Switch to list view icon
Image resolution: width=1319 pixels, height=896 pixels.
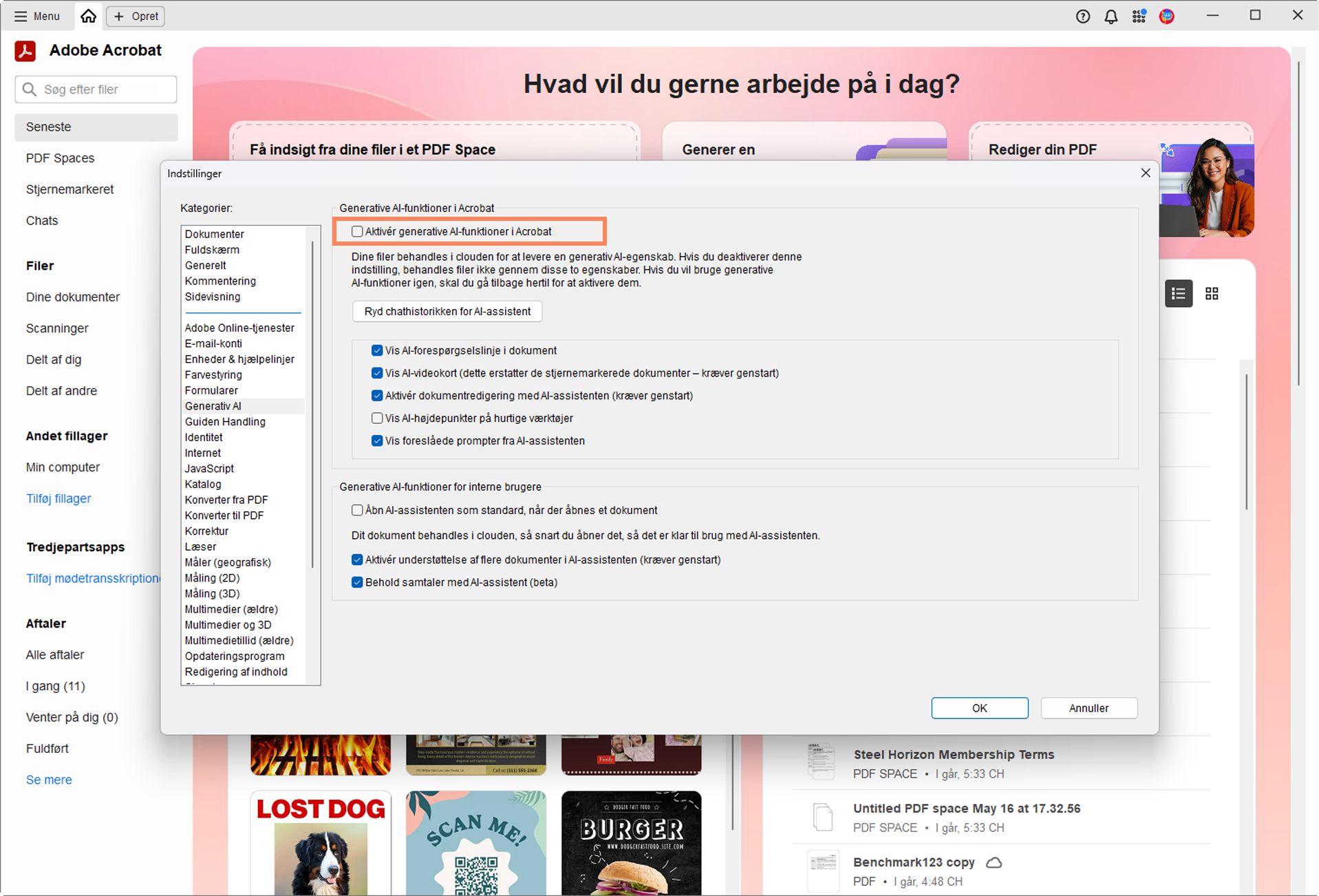click(x=1179, y=294)
